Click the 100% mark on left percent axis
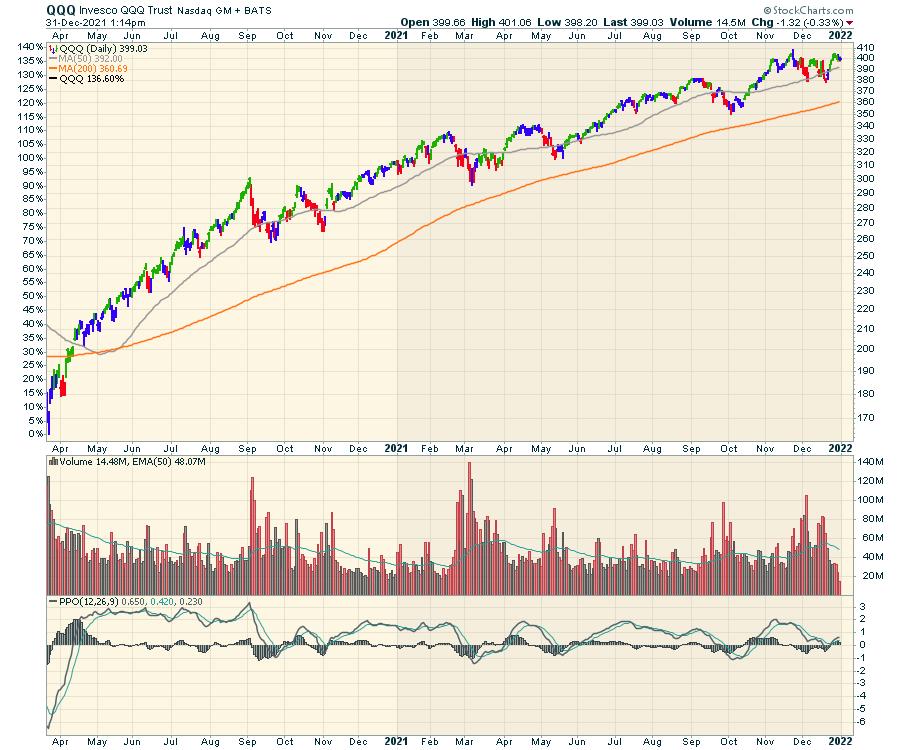Image resolution: width=900 pixels, height=750 pixels. (x=28, y=157)
